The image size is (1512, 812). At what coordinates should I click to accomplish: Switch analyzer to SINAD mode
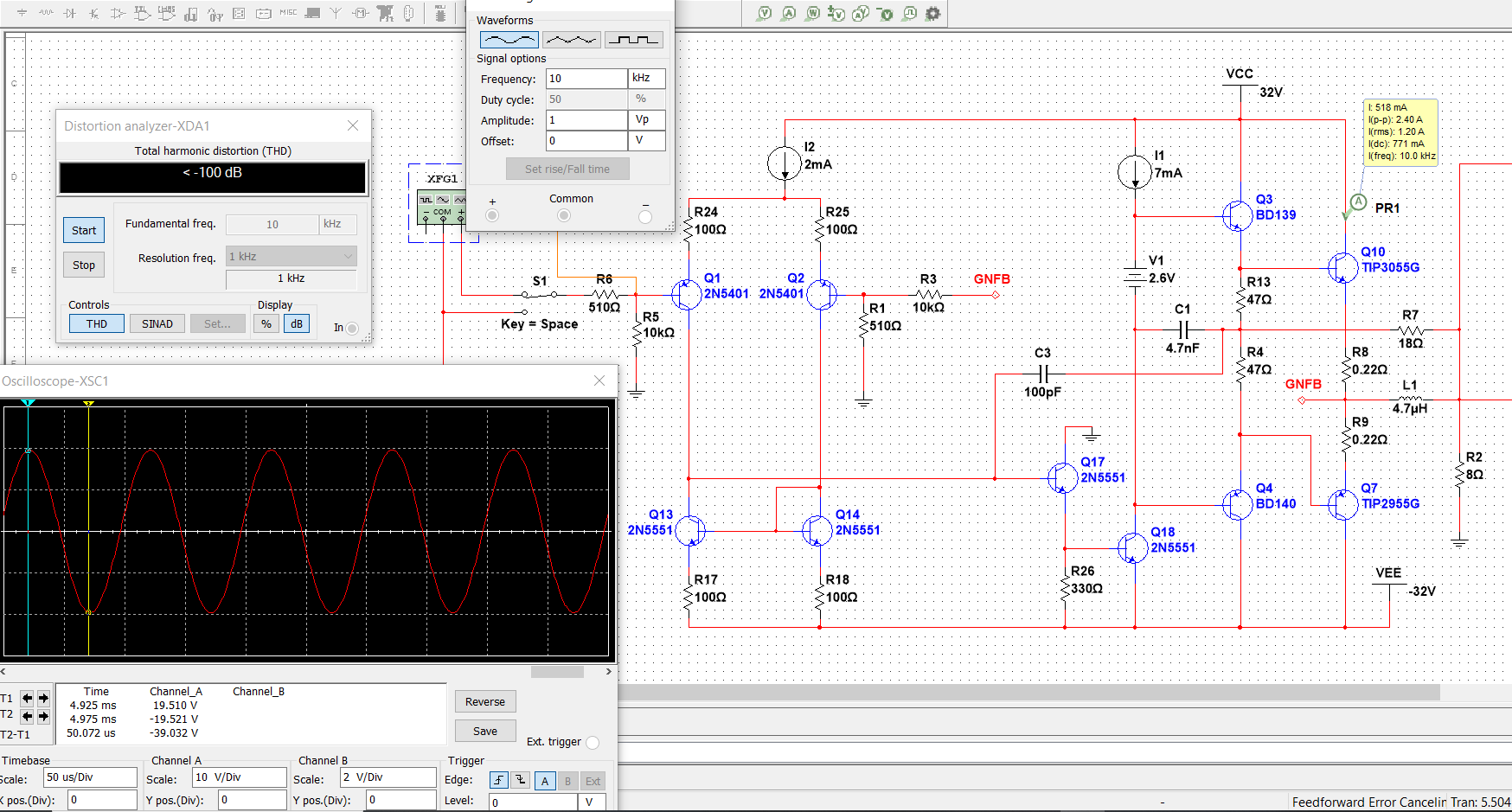[157, 323]
